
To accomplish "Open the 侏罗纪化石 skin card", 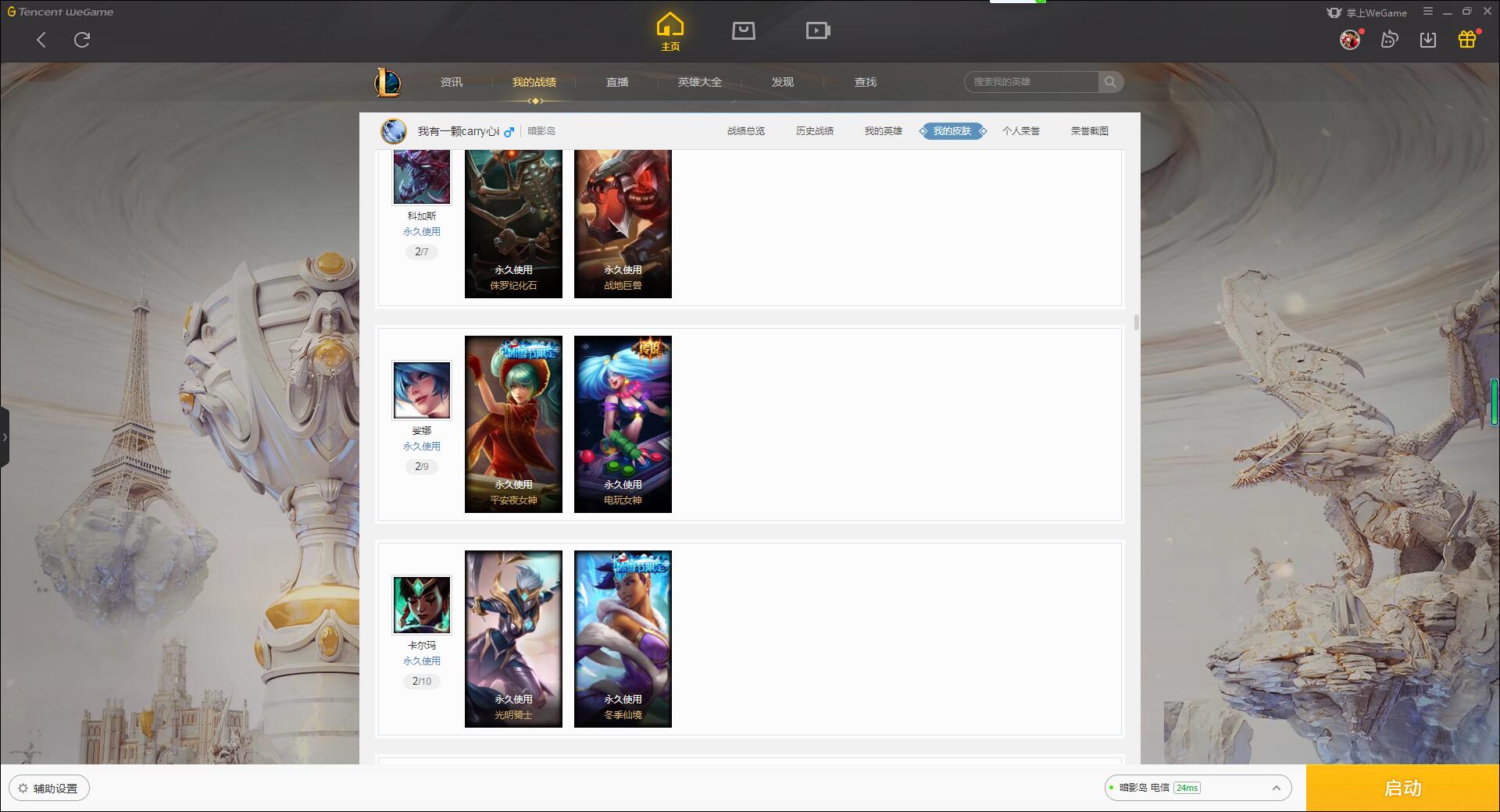I will (x=513, y=223).
